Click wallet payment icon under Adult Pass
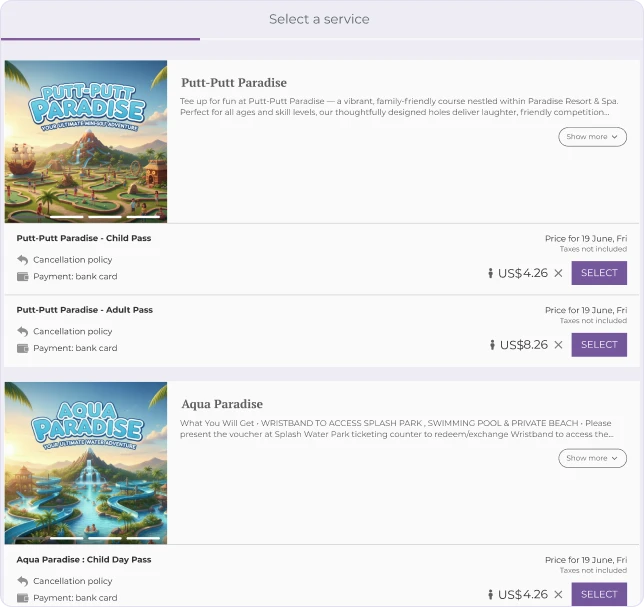Viewport: 644px width, 607px height. [23, 348]
